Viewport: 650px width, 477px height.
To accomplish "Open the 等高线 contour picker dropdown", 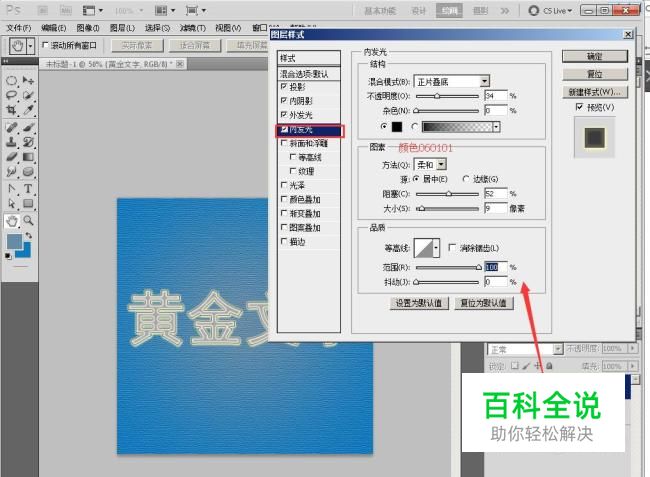I will 436,248.
